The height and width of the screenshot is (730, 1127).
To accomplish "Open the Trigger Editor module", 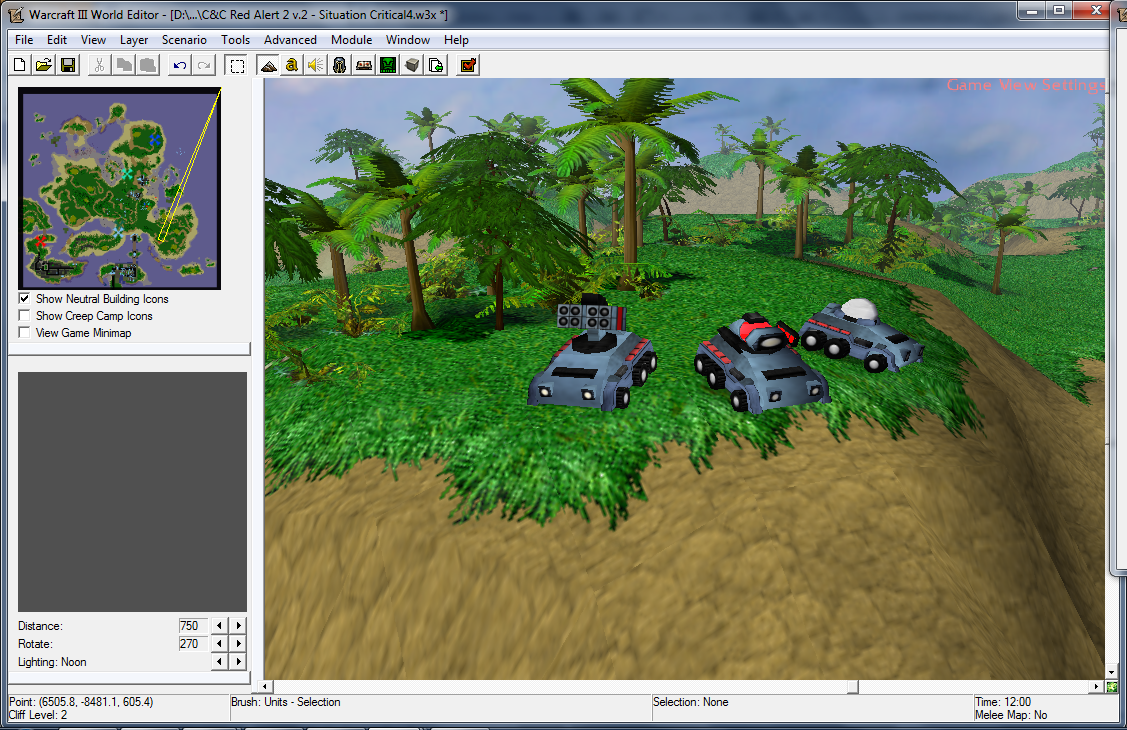I will pos(291,65).
